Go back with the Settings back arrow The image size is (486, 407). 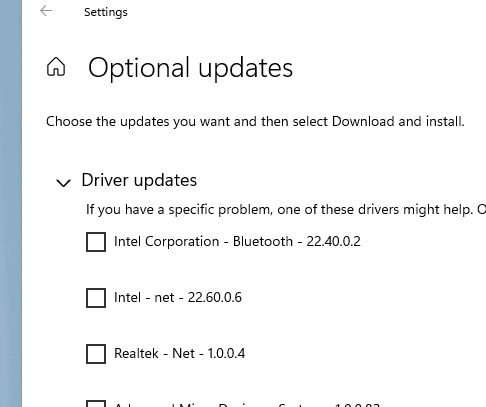46,11
